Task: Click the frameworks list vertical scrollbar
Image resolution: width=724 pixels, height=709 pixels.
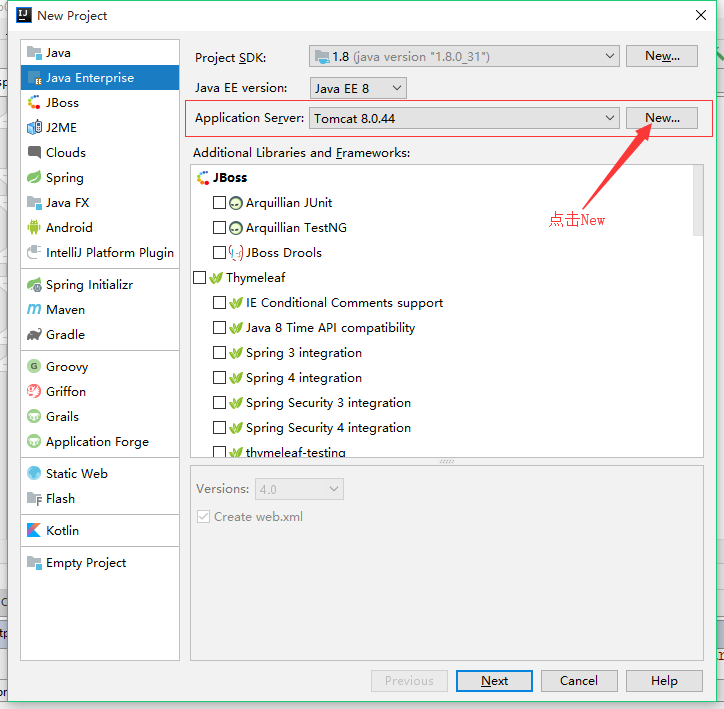Action: coord(698,201)
